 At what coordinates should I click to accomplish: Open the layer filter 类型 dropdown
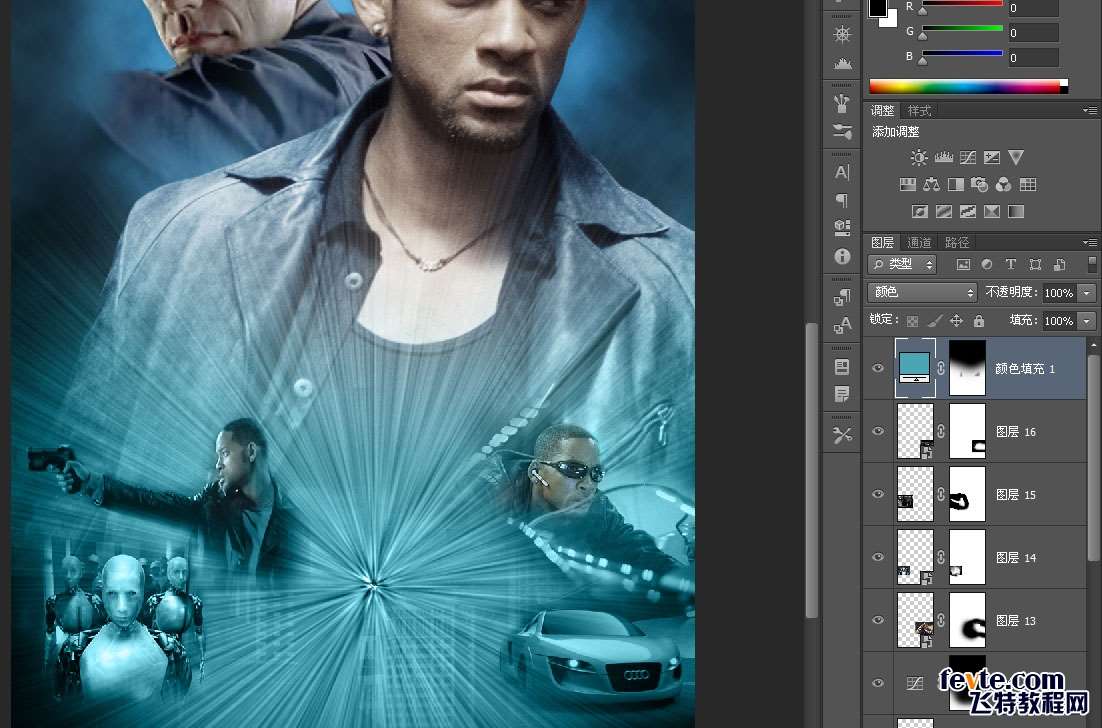(902, 264)
